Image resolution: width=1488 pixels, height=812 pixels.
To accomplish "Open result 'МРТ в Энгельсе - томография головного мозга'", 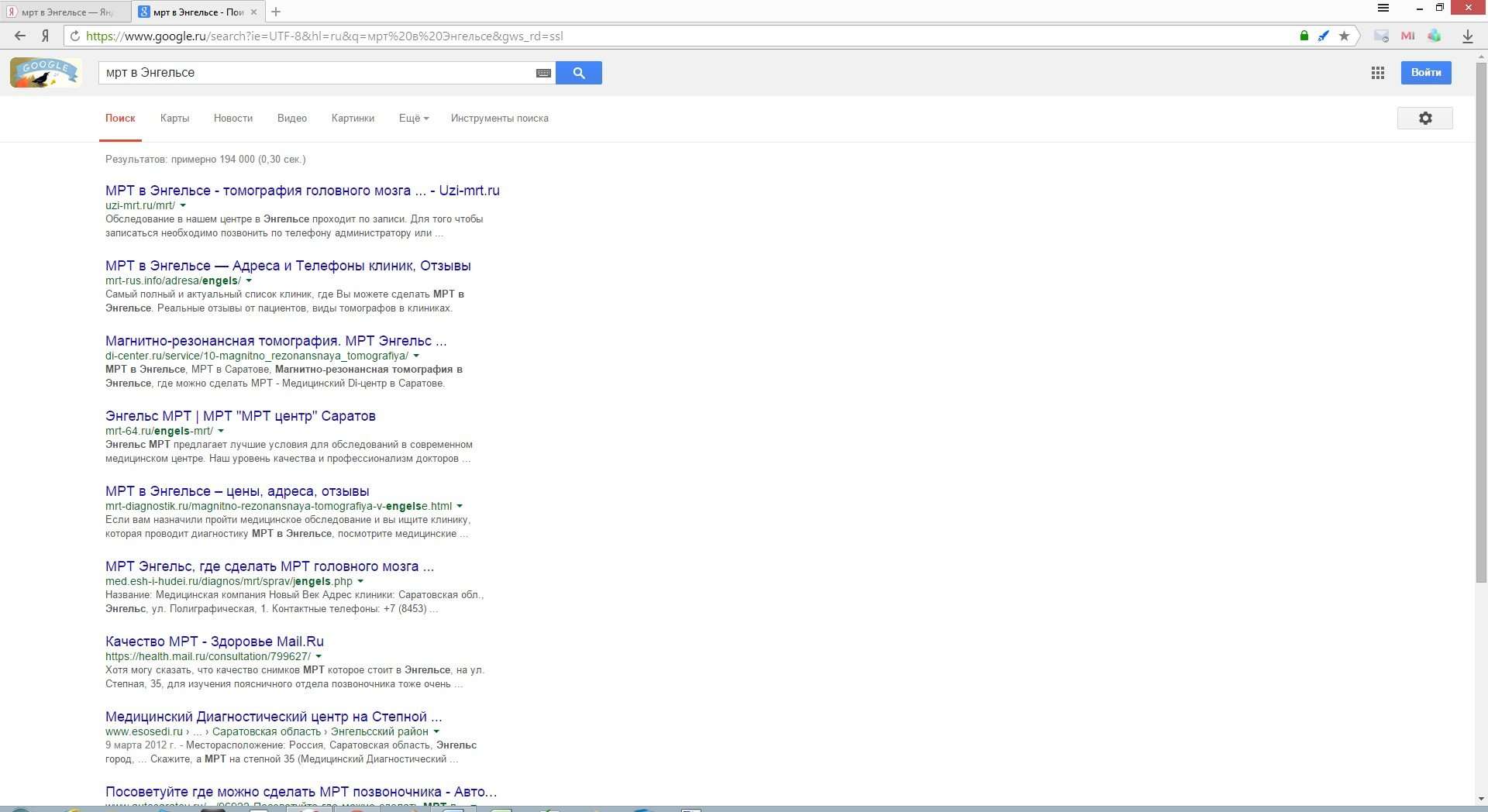I will click(x=302, y=191).
